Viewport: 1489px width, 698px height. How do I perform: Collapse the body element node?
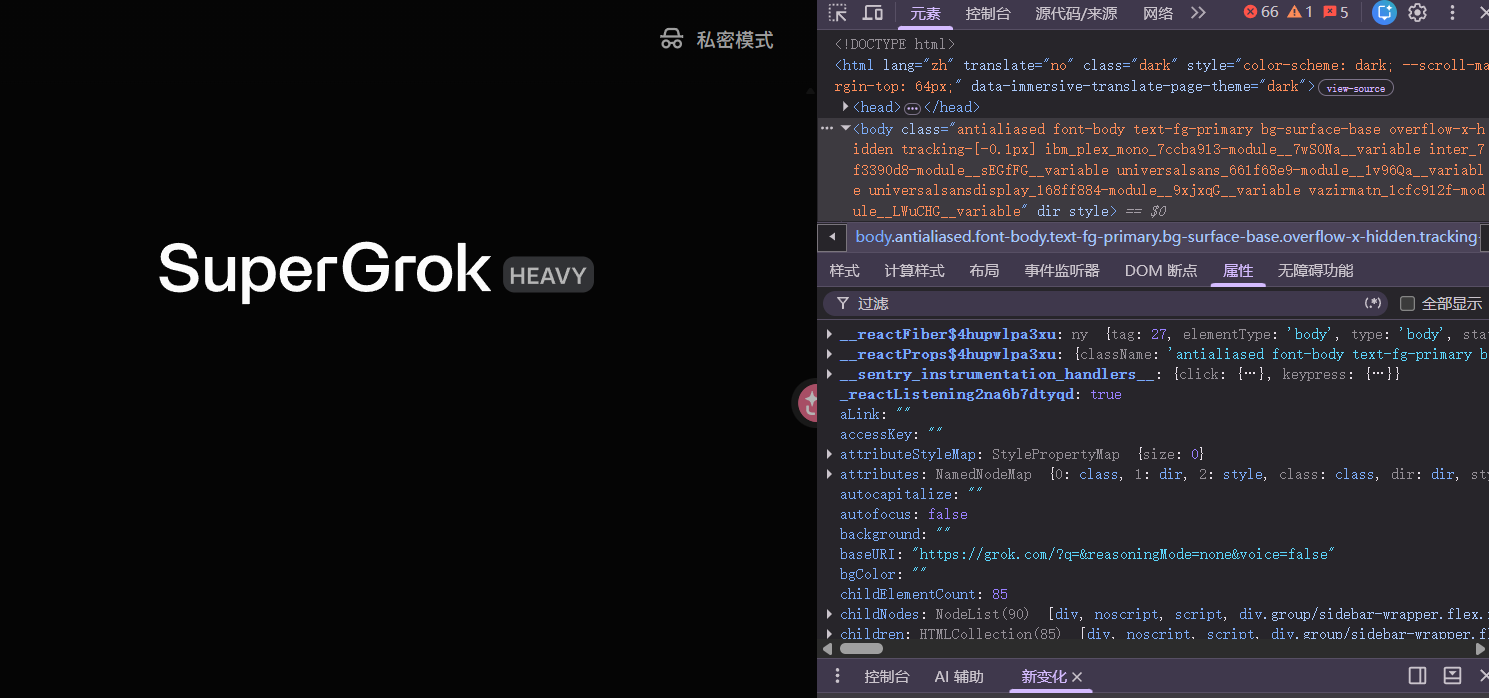846,128
